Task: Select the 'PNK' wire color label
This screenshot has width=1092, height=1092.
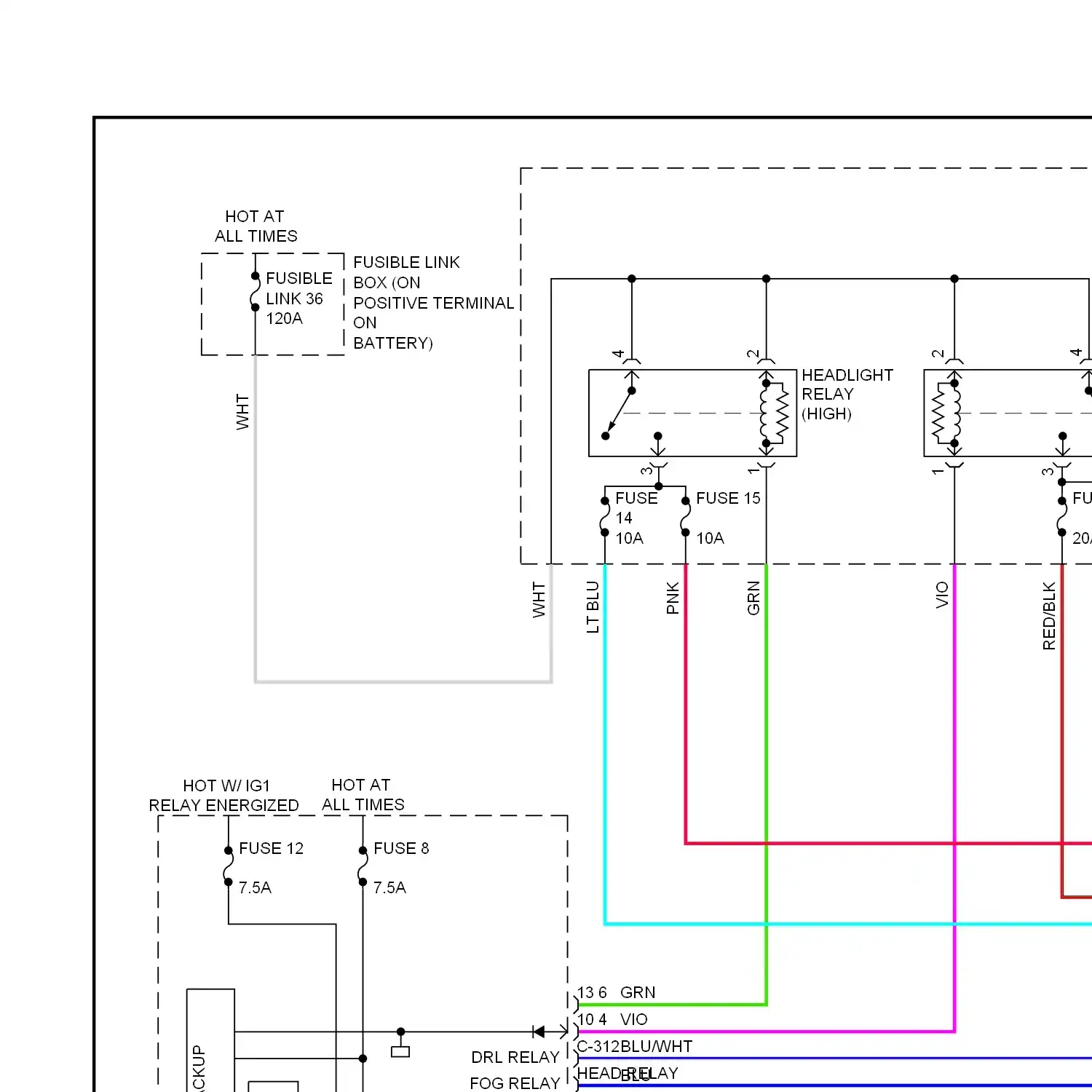Action: (673, 598)
